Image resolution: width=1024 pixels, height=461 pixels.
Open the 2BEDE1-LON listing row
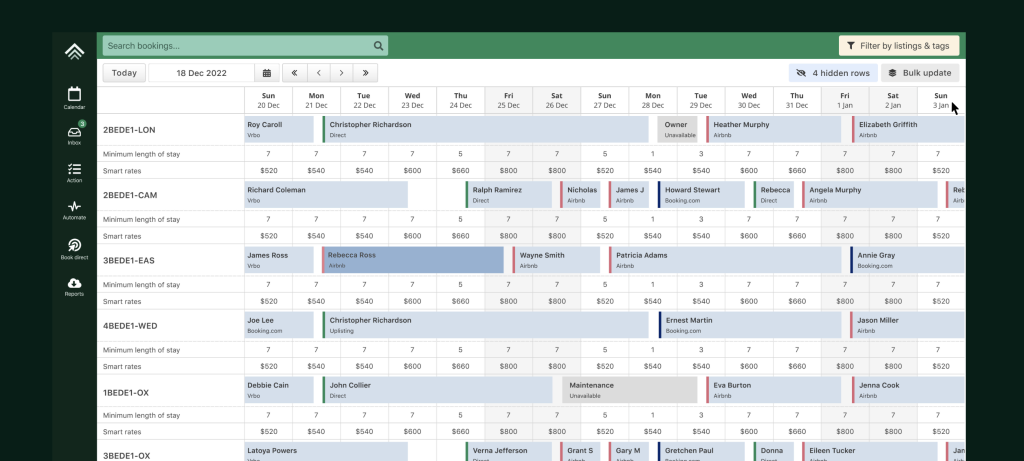click(130, 130)
